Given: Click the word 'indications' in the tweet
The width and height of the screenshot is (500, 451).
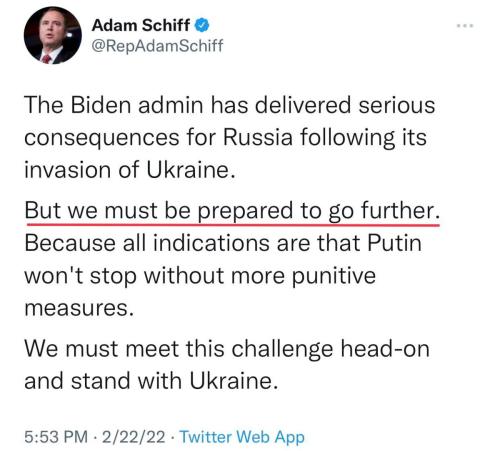Looking at the screenshot, I should pyautogui.click(x=211, y=243).
